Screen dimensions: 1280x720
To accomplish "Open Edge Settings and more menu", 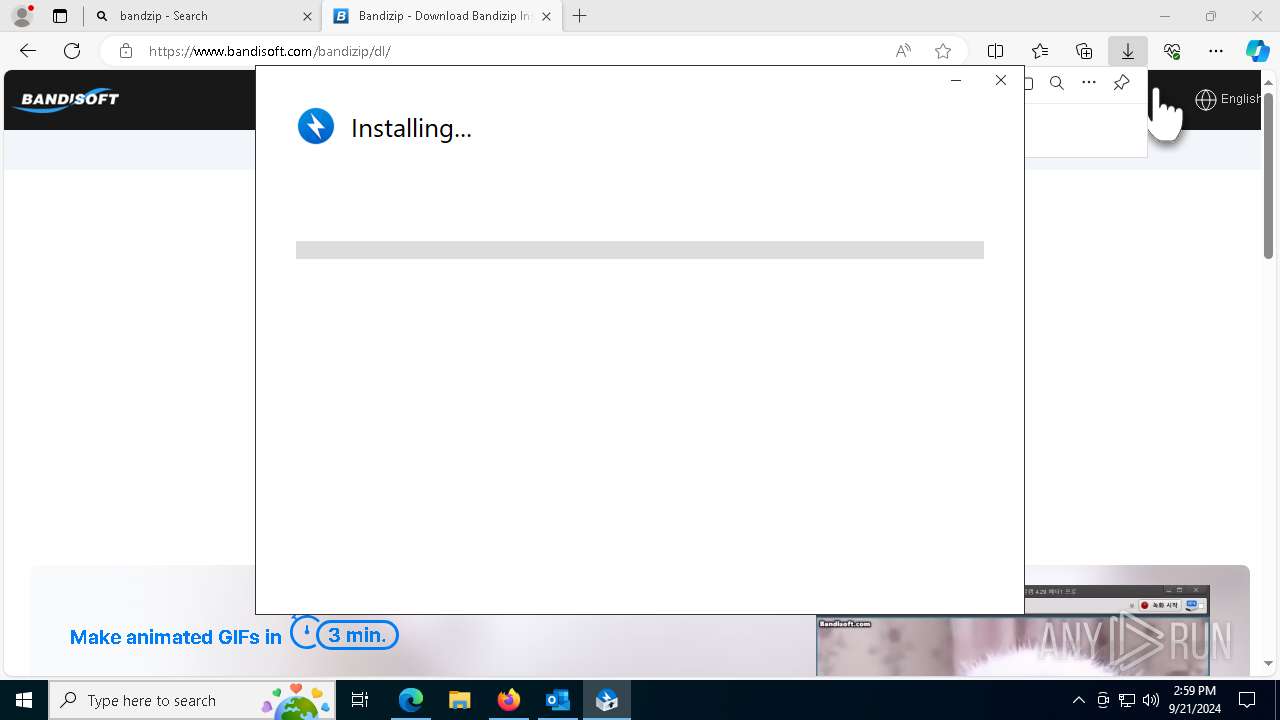I will click(1216, 51).
